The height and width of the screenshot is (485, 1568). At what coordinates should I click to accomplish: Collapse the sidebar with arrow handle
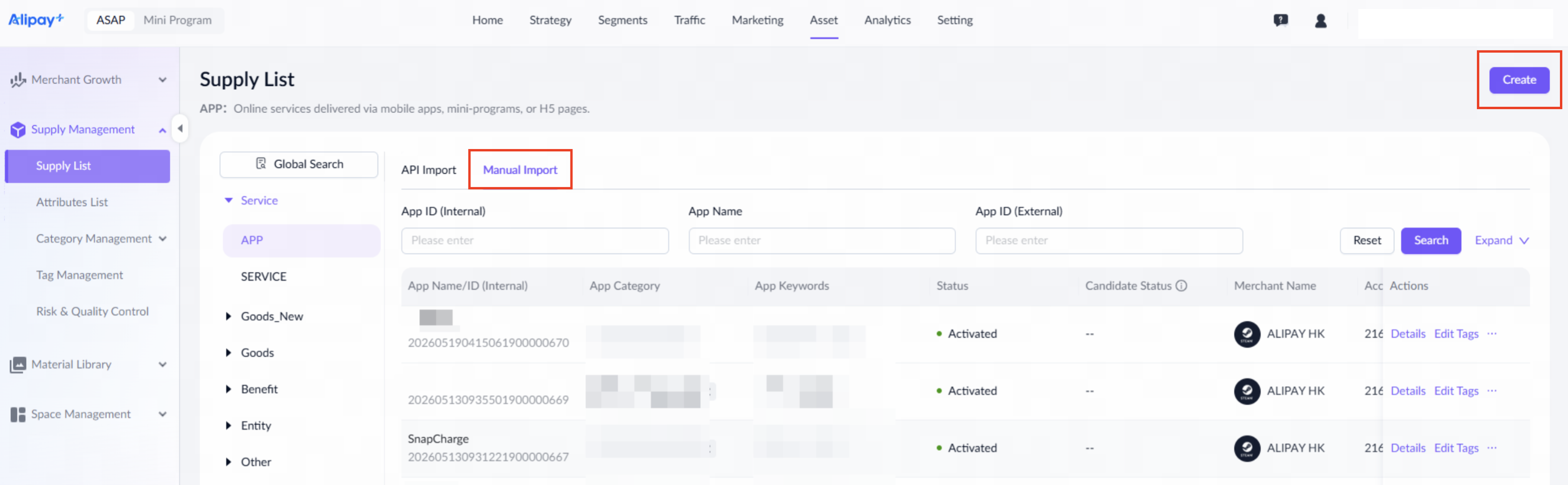click(180, 129)
